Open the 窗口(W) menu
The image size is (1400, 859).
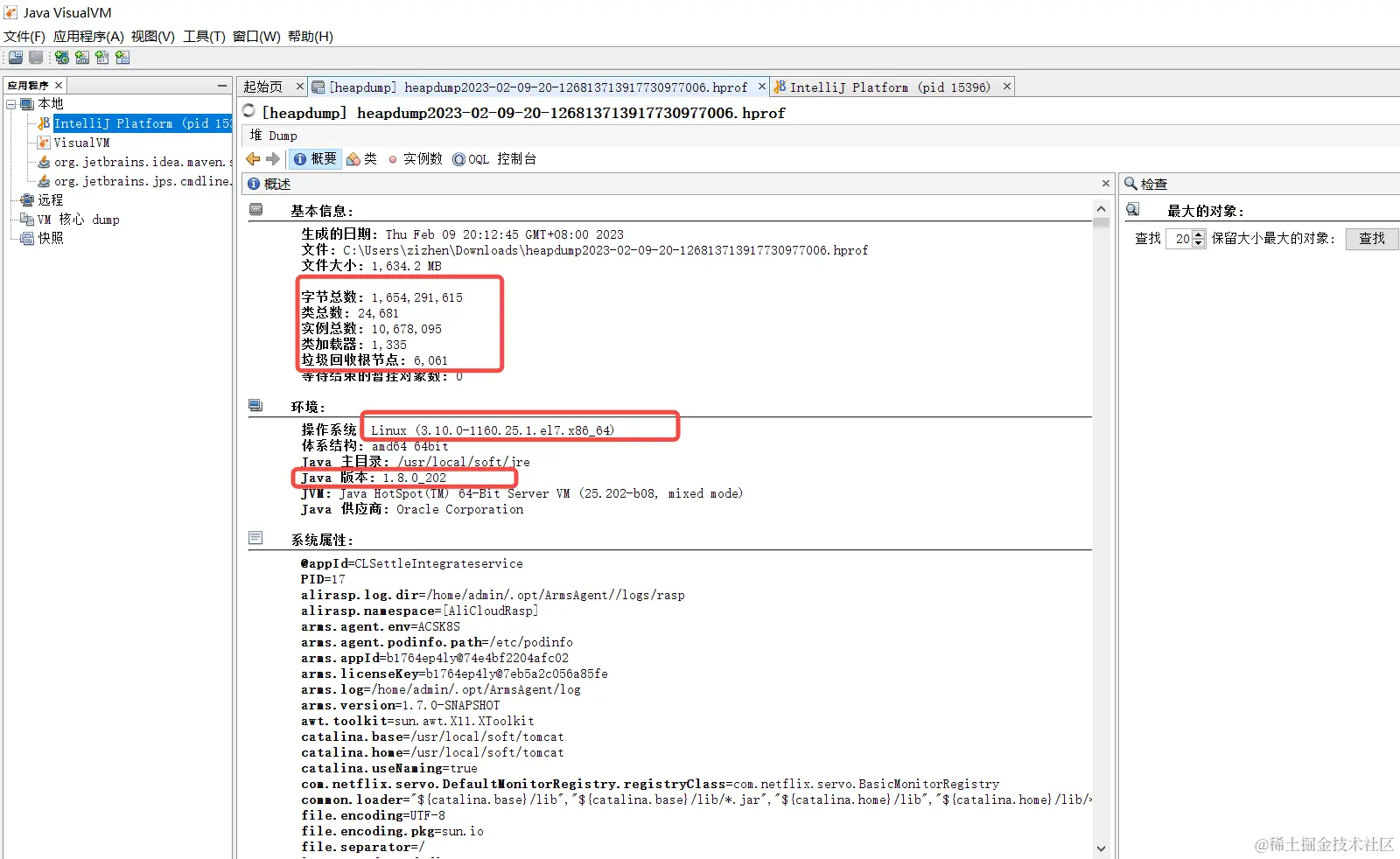pyautogui.click(x=256, y=37)
